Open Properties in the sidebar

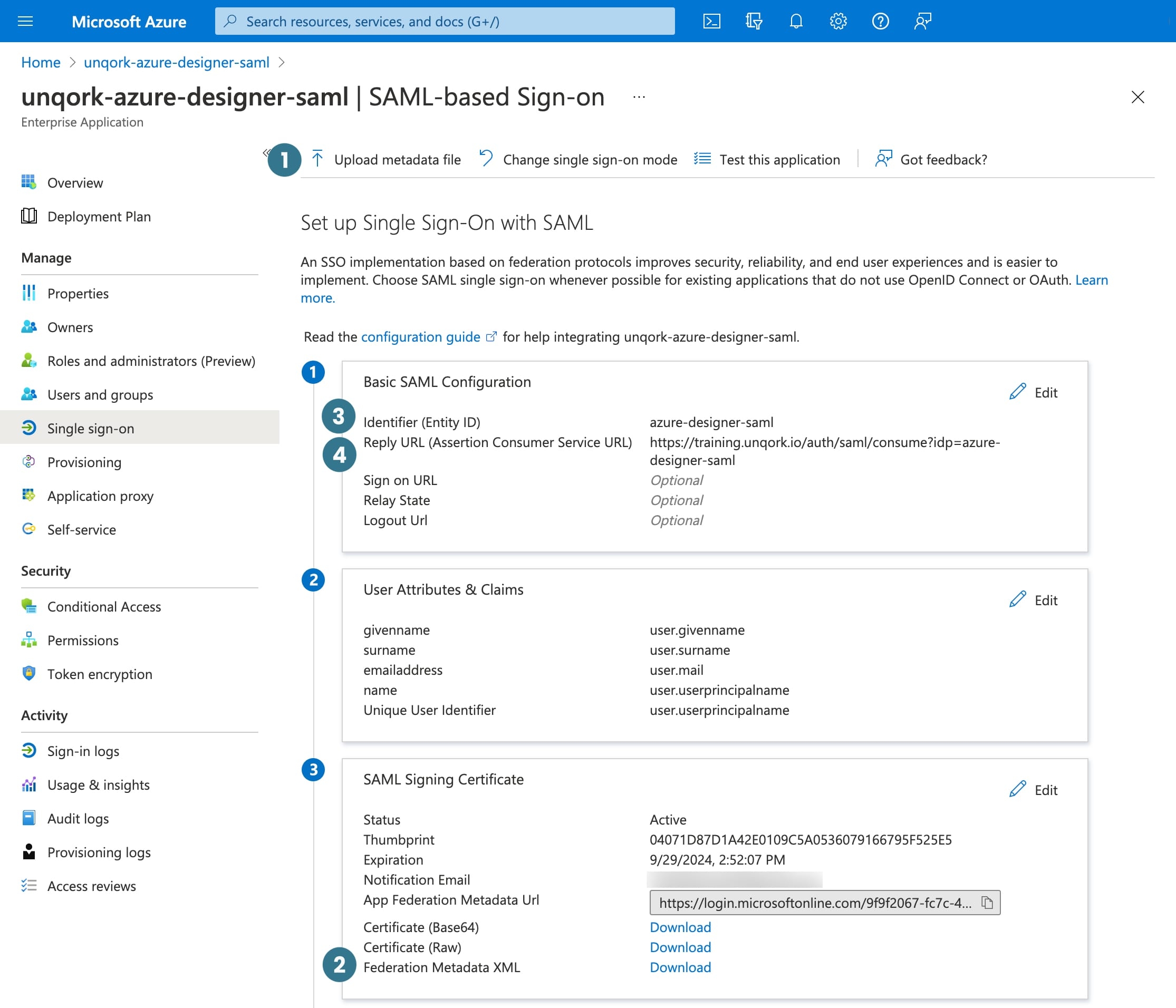(78, 294)
